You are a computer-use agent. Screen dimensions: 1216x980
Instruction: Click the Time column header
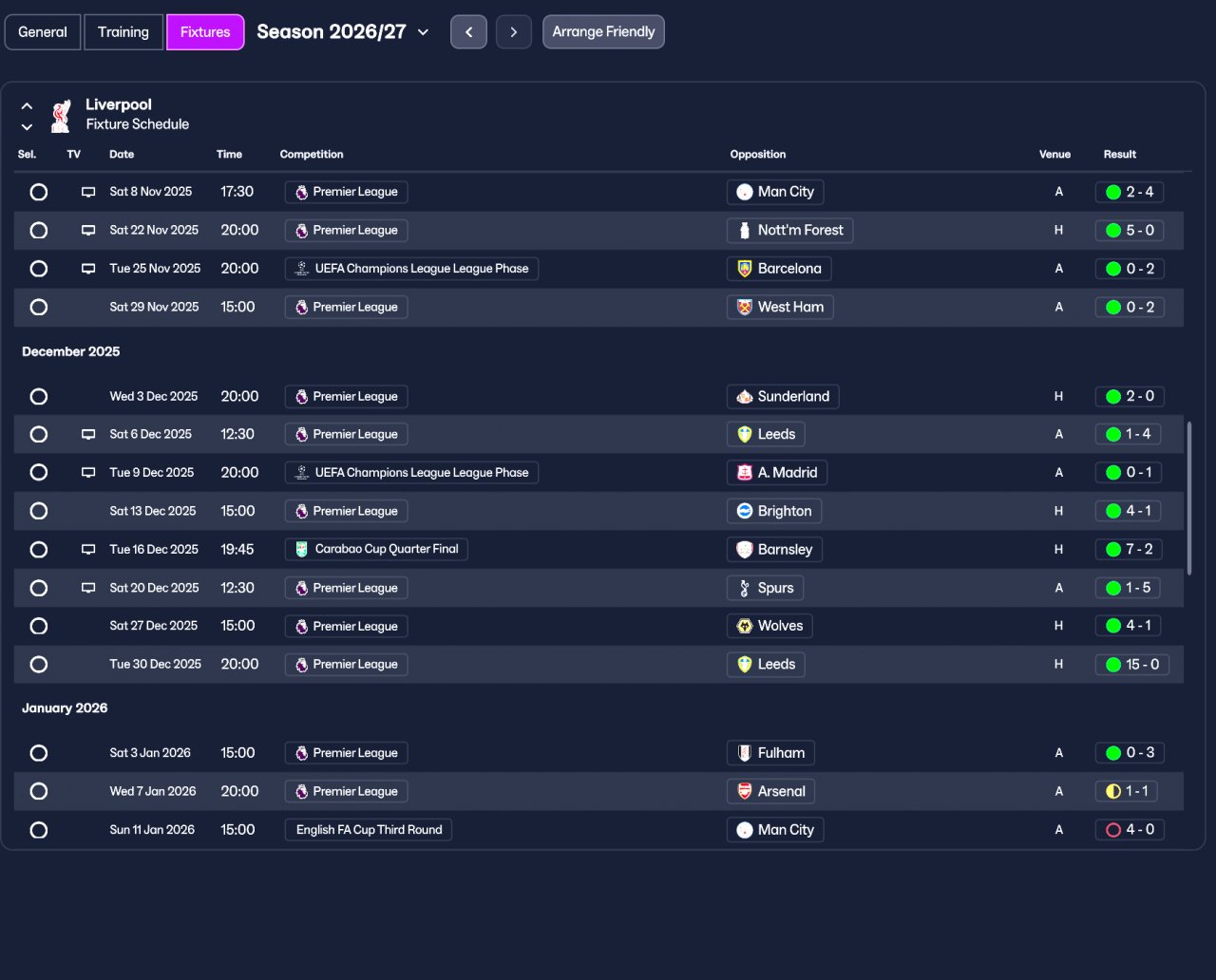coord(229,154)
